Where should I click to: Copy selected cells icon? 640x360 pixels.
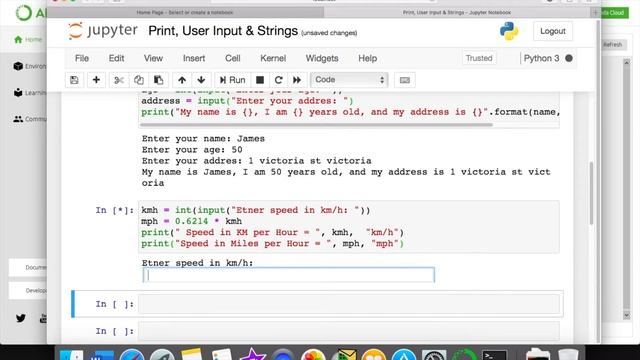click(x=139, y=80)
